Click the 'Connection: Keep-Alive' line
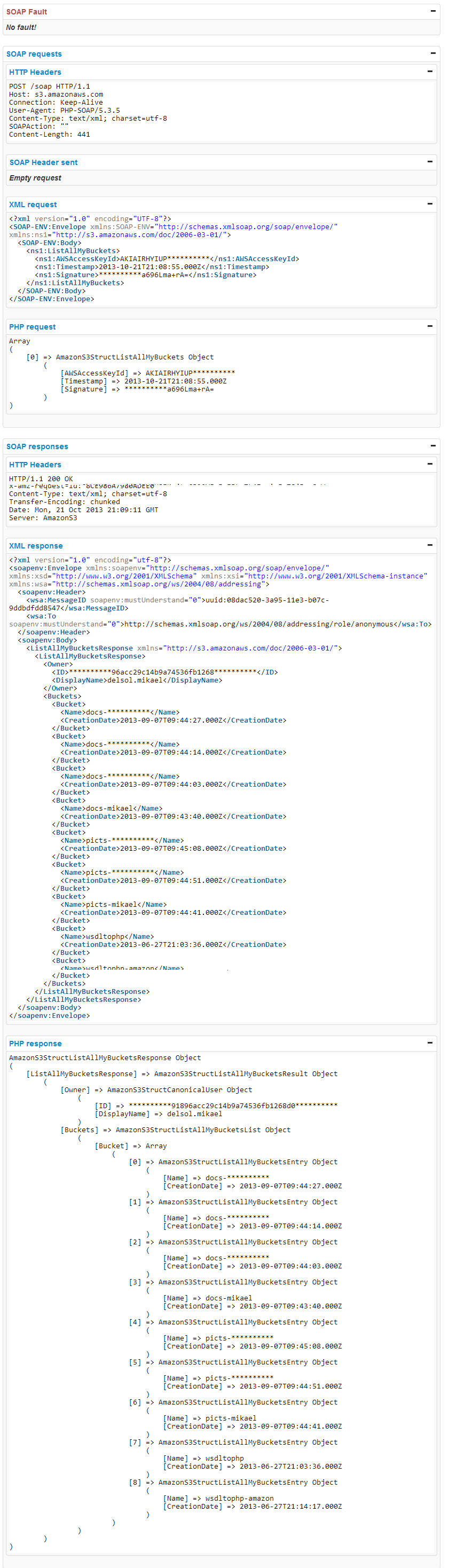 (56, 102)
